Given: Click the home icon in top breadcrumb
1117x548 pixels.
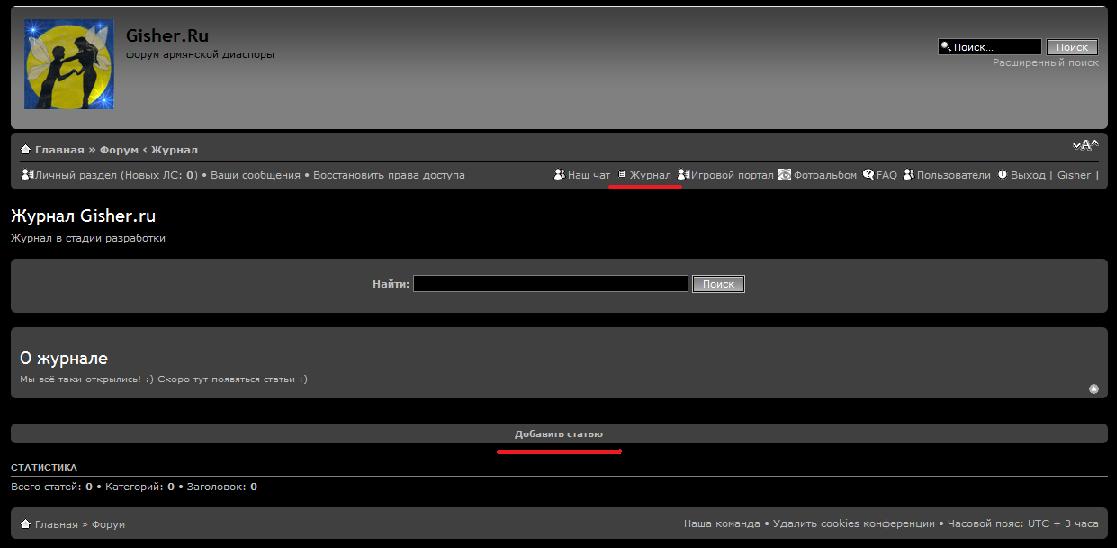Looking at the screenshot, I should point(26,149).
